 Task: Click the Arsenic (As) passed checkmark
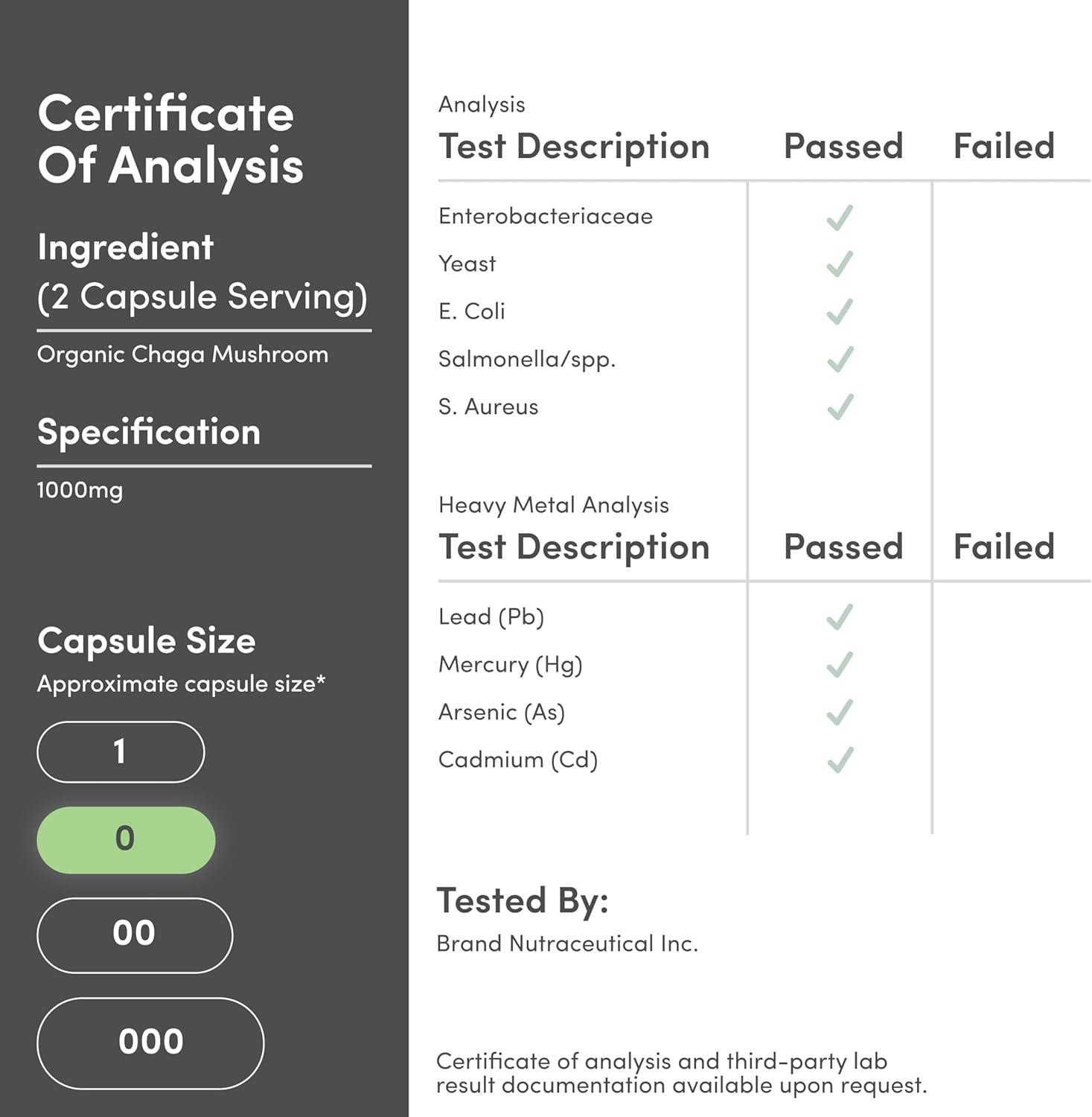(x=840, y=713)
